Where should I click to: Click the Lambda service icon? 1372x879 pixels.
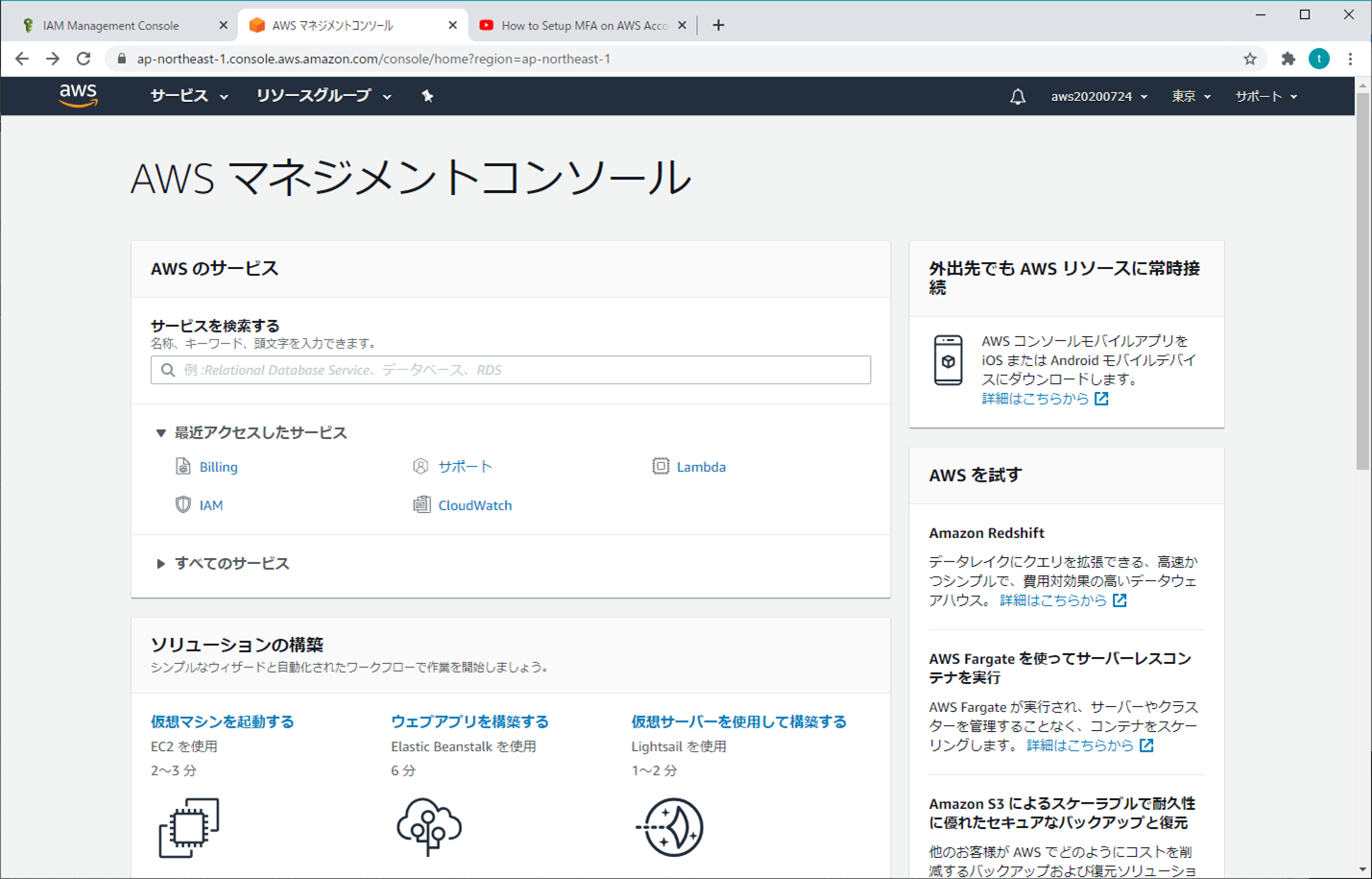tap(661, 466)
